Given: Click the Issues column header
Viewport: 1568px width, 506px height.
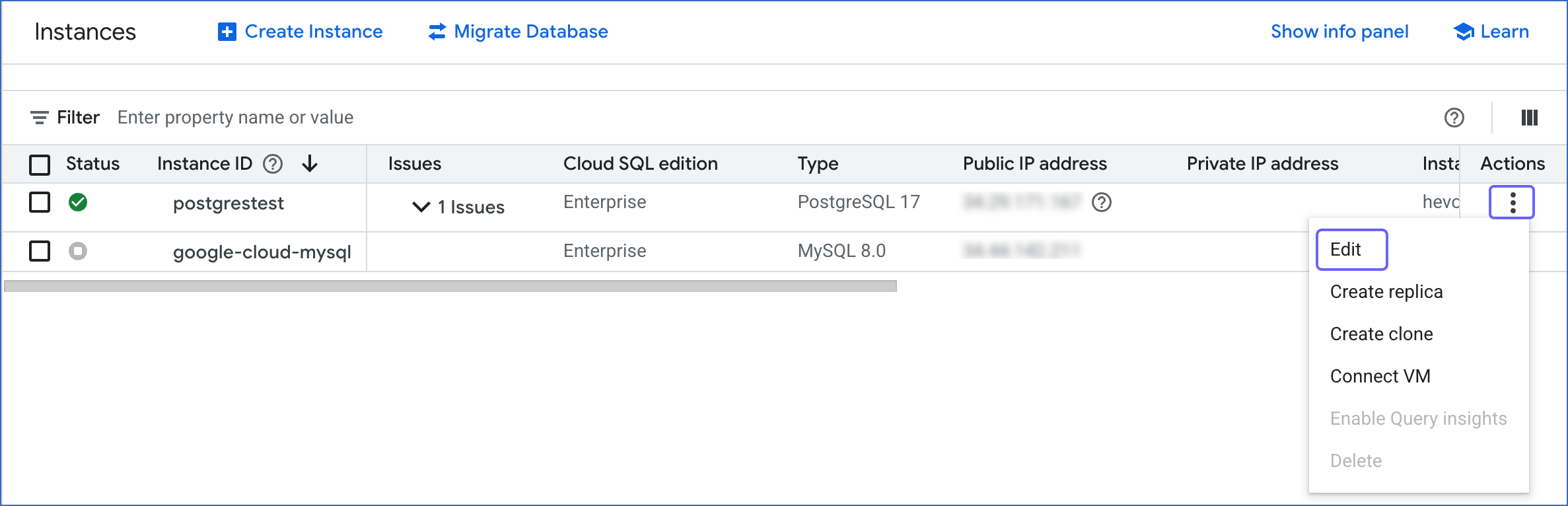Looking at the screenshot, I should tap(415, 164).
